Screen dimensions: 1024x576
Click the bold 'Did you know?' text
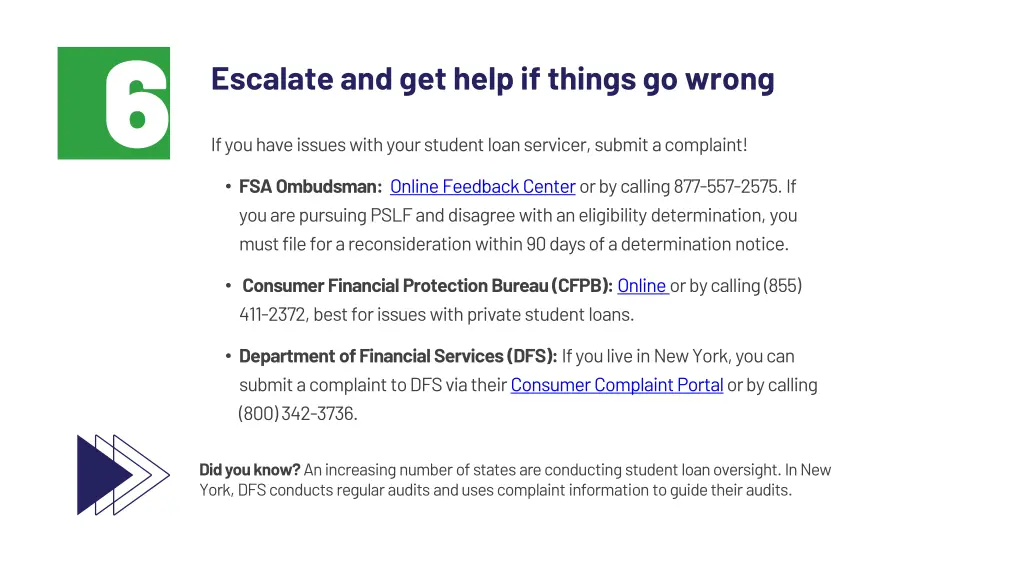[x=250, y=470]
